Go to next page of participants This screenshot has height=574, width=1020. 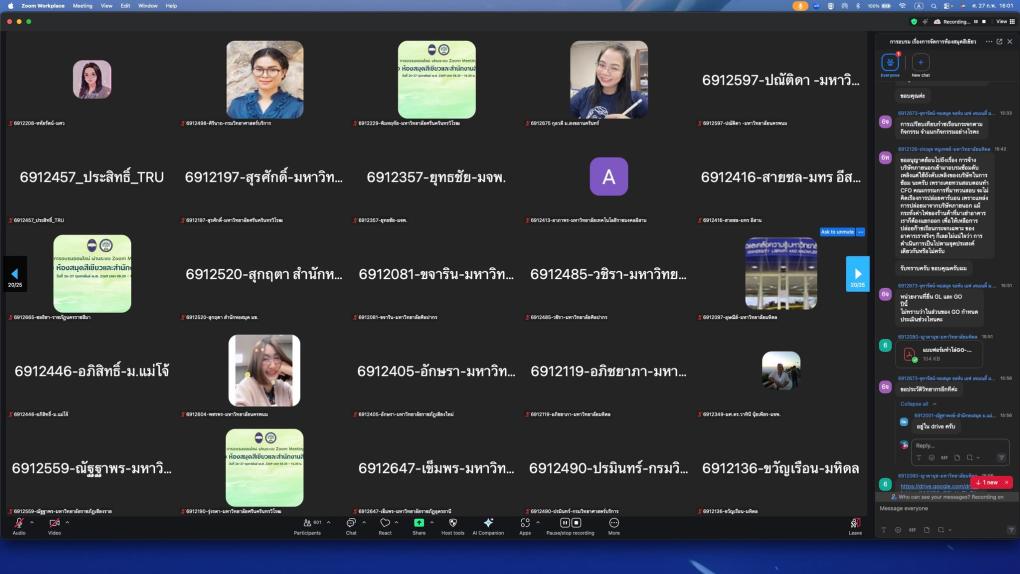tap(857, 273)
